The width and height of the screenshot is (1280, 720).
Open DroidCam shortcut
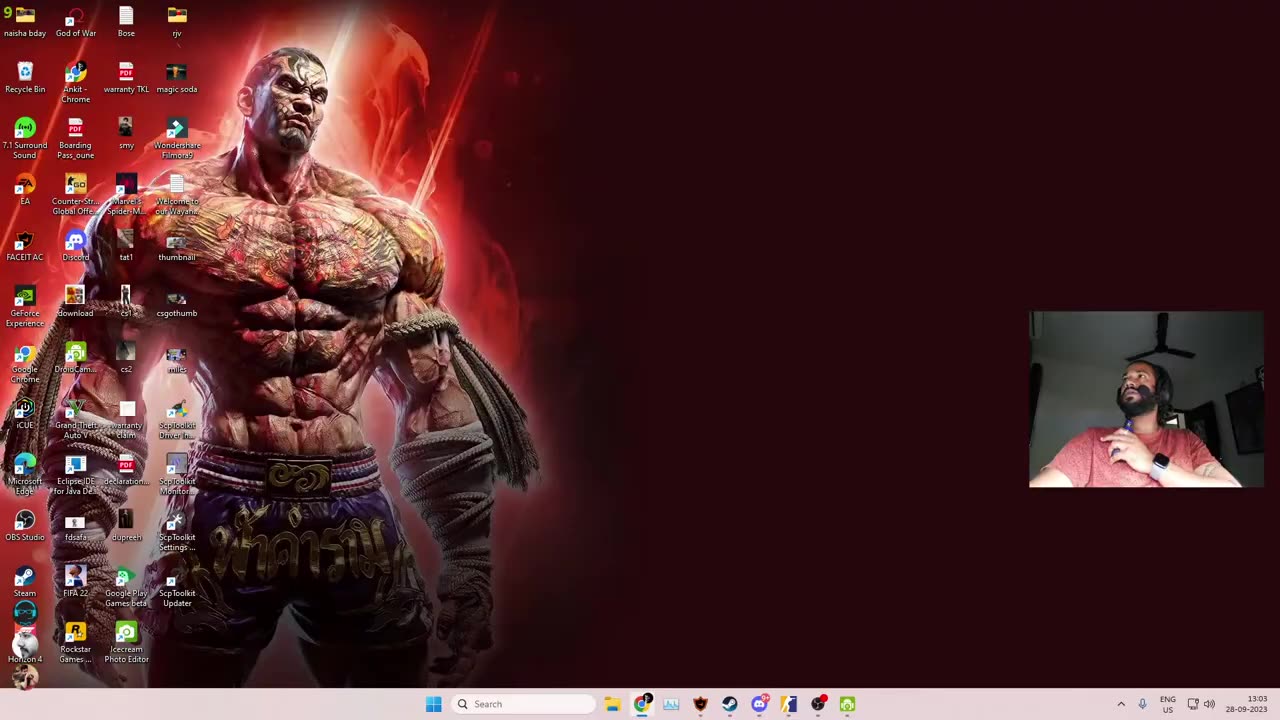[76, 358]
